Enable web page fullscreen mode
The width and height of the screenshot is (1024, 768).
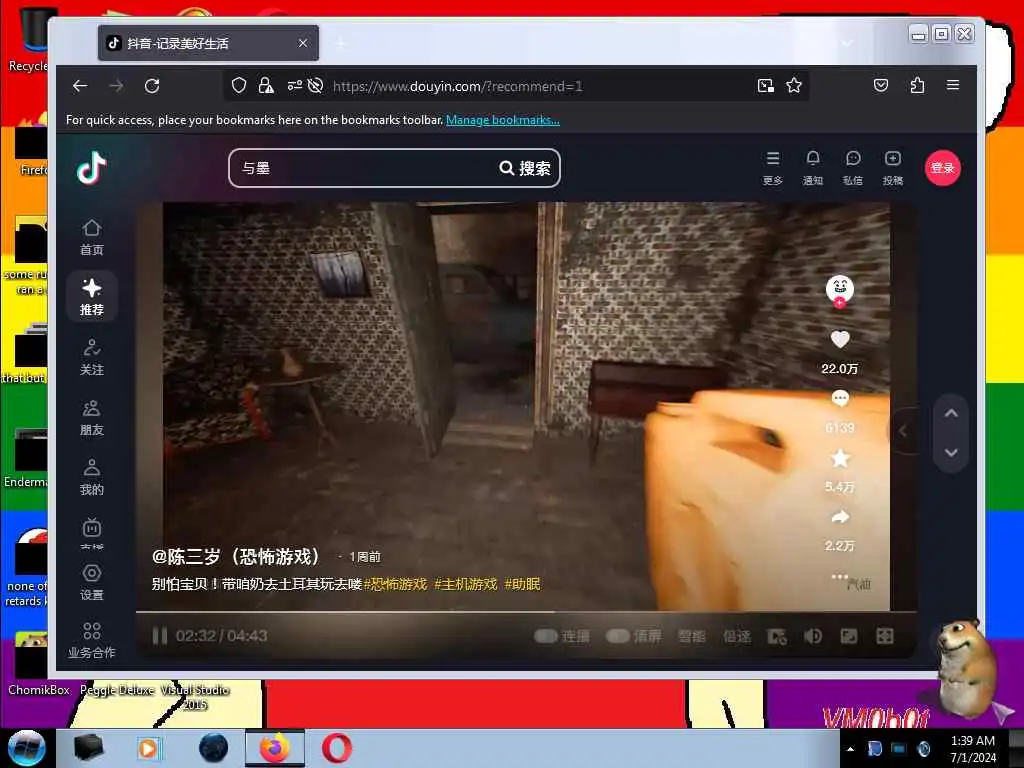coord(849,636)
